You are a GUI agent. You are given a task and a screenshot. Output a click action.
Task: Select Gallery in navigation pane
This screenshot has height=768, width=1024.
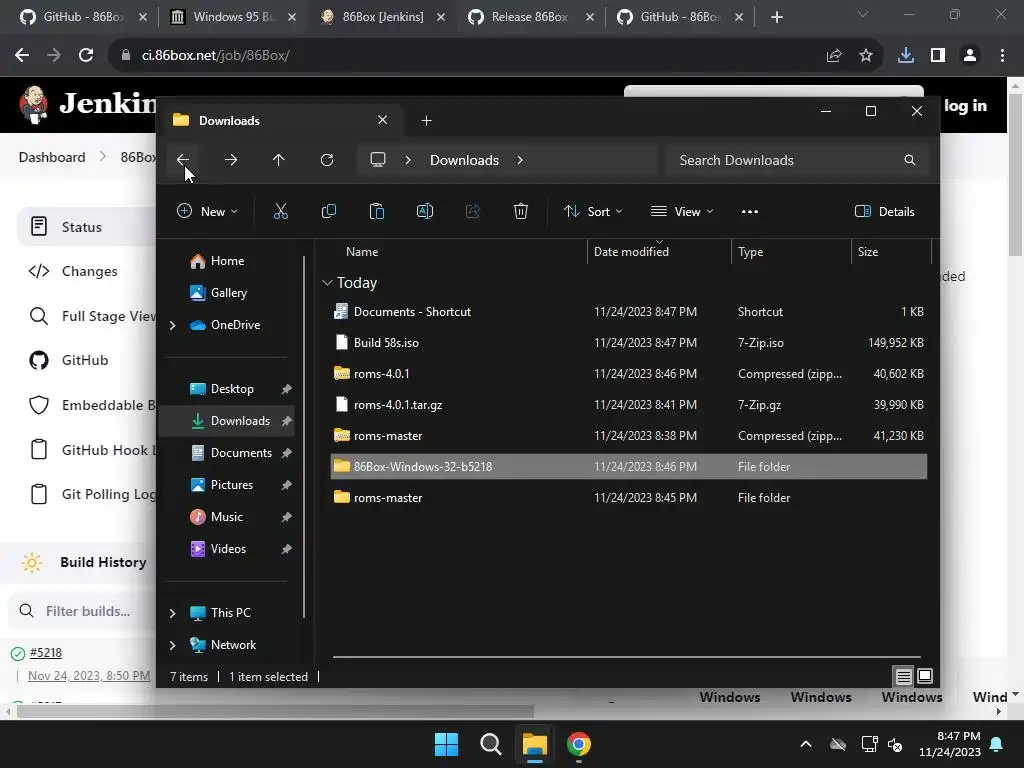click(229, 293)
